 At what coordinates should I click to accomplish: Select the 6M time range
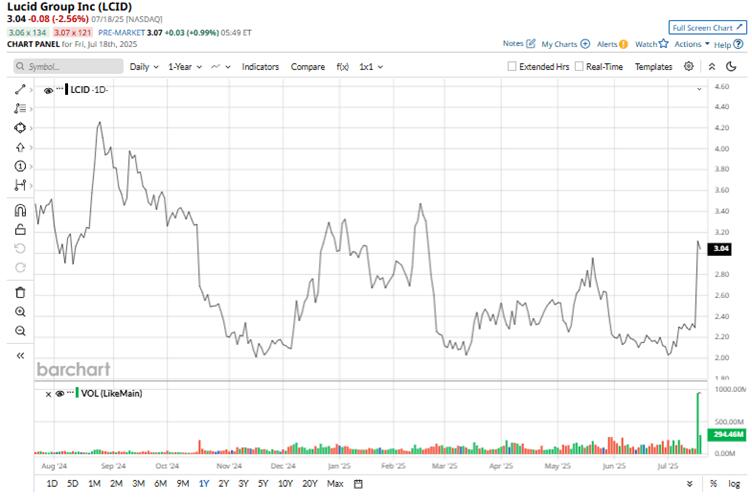(161, 484)
